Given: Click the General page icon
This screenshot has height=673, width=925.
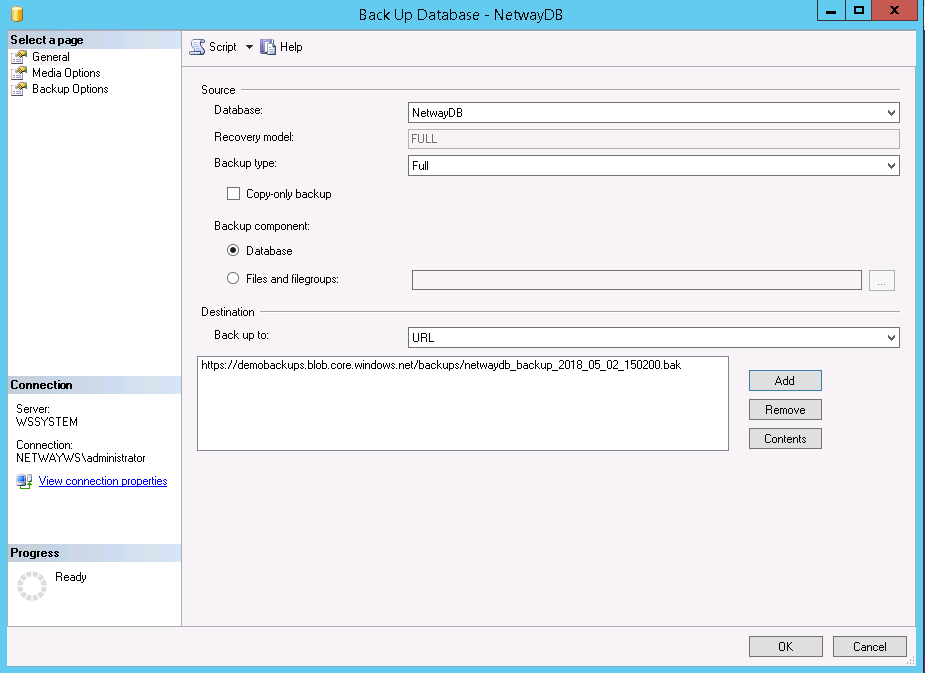Looking at the screenshot, I should coord(18,57).
